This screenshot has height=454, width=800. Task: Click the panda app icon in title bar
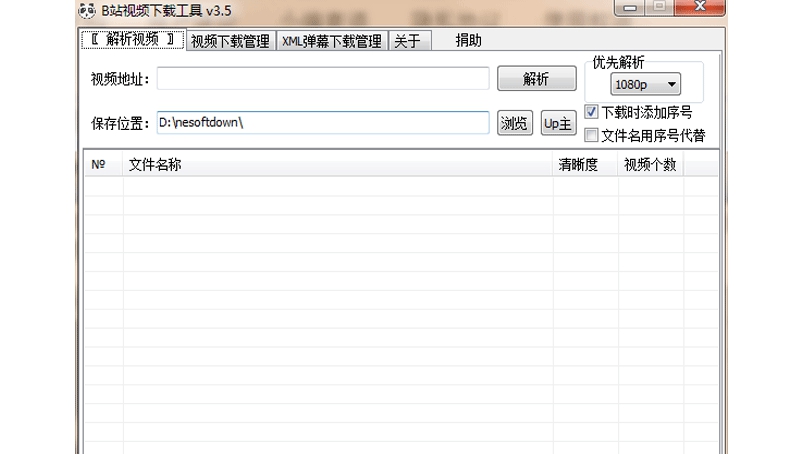pos(87,11)
